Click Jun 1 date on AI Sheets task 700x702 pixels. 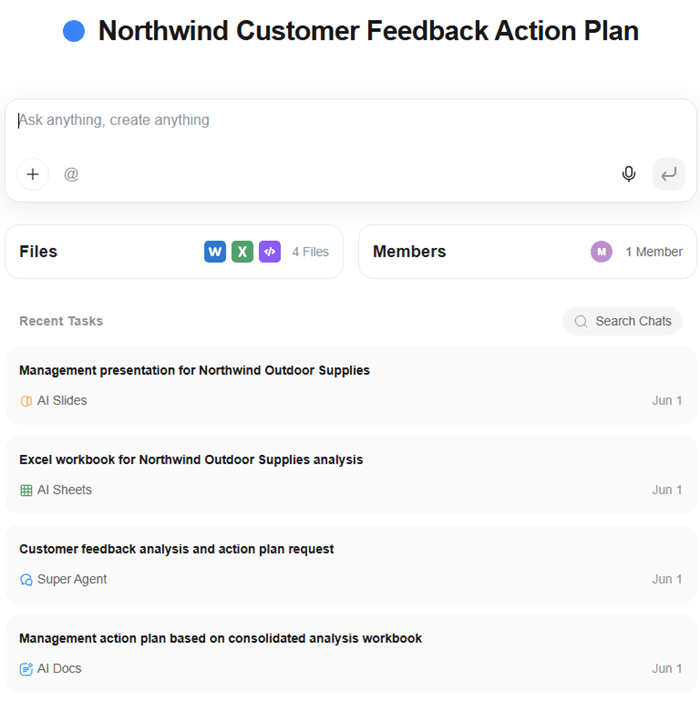[667, 490]
